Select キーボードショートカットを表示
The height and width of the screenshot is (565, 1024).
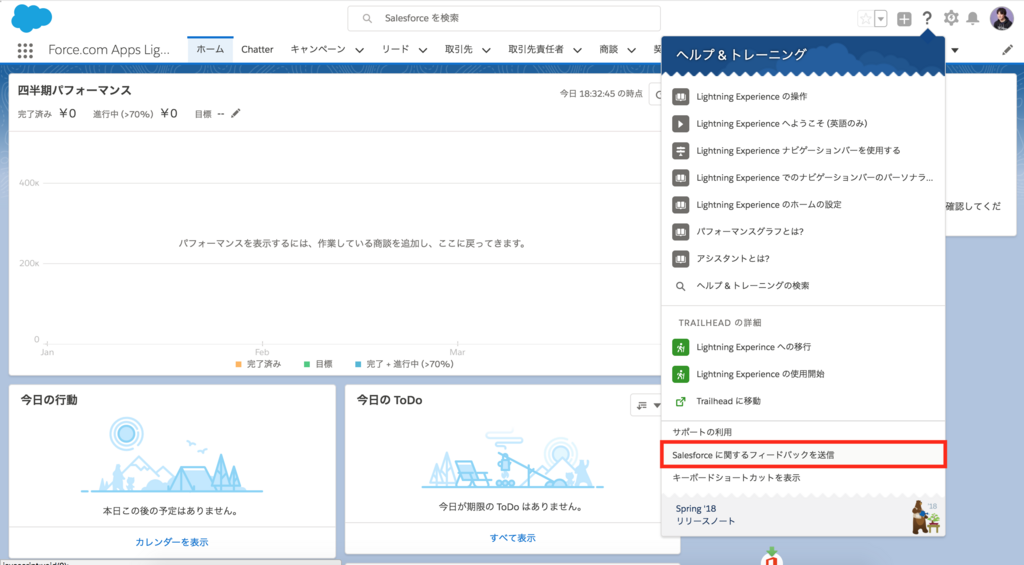coord(737,478)
